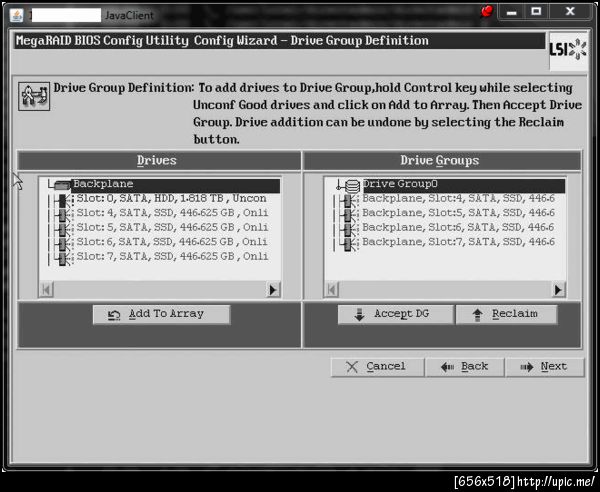Minimize the JavaClient window
The image size is (600, 492).
pyautogui.click(x=512, y=12)
